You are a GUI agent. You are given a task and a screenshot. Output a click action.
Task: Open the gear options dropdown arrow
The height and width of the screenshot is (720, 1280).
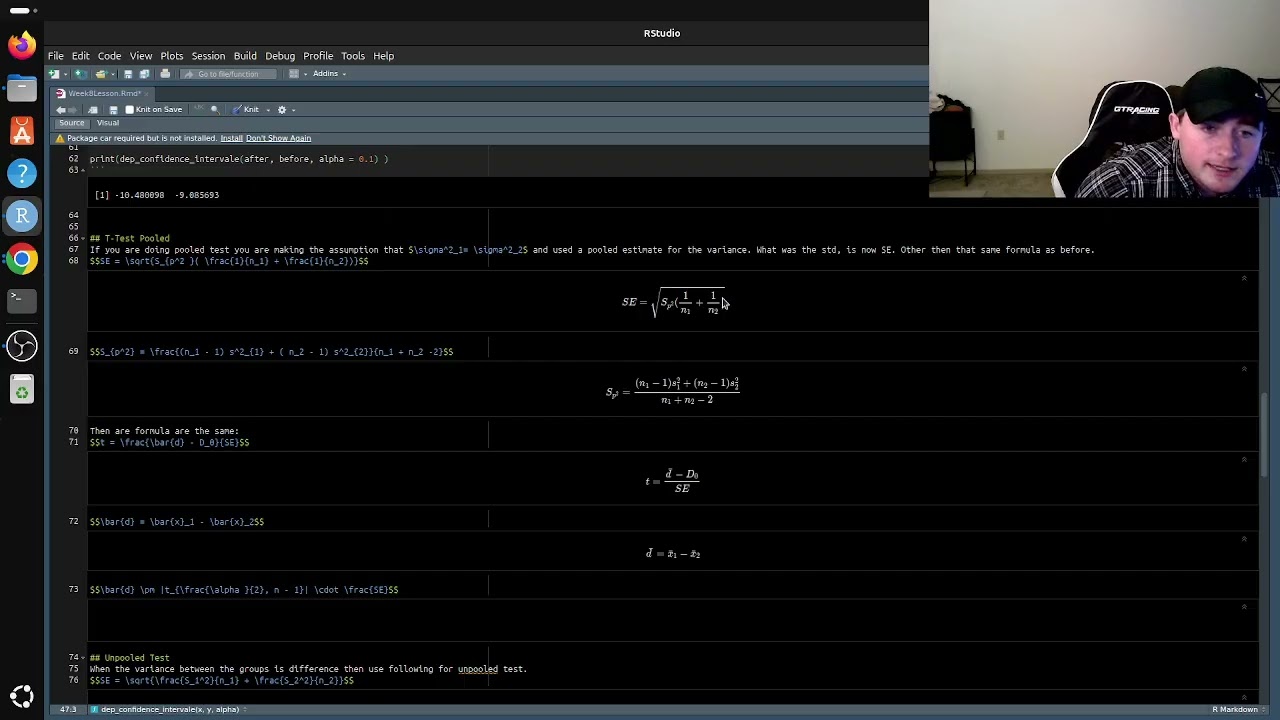(293, 110)
